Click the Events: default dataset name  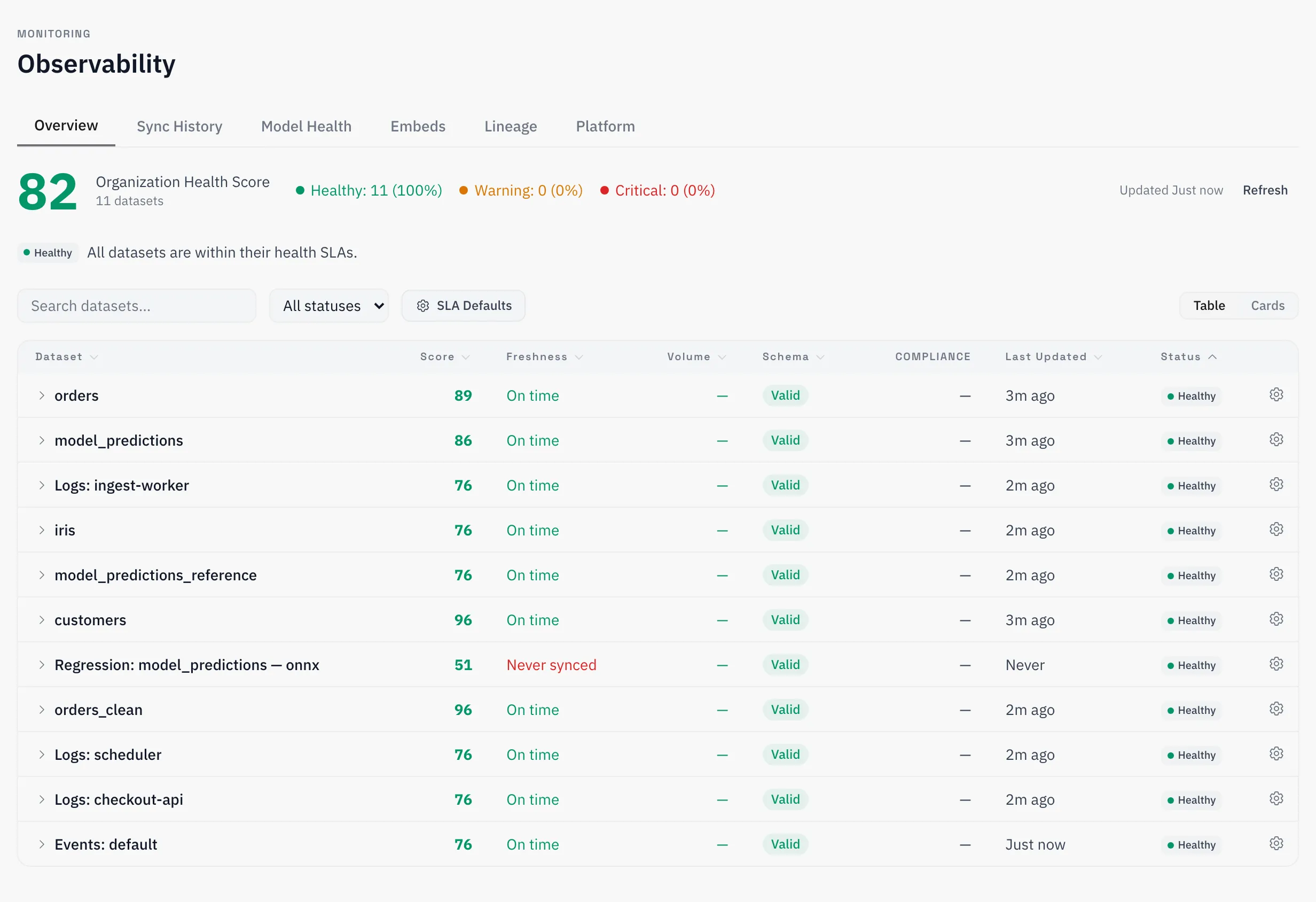pyautogui.click(x=106, y=845)
